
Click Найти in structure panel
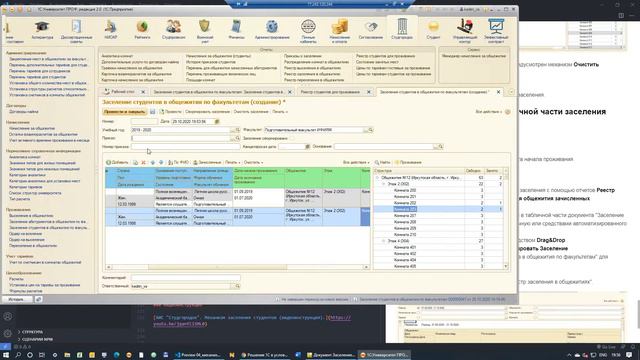point(382,162)
